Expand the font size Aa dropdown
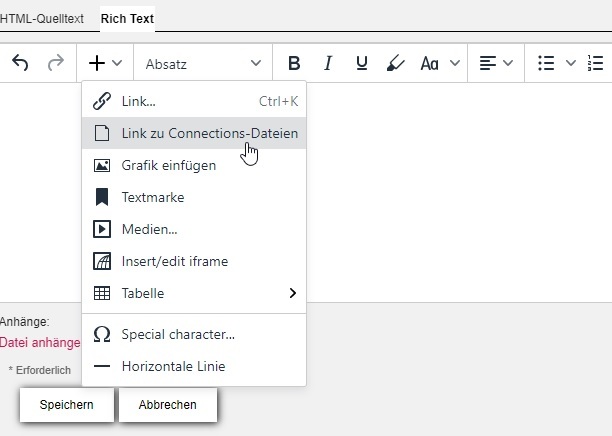The height and width of the screenshot is (436, 612). (440, 63)
